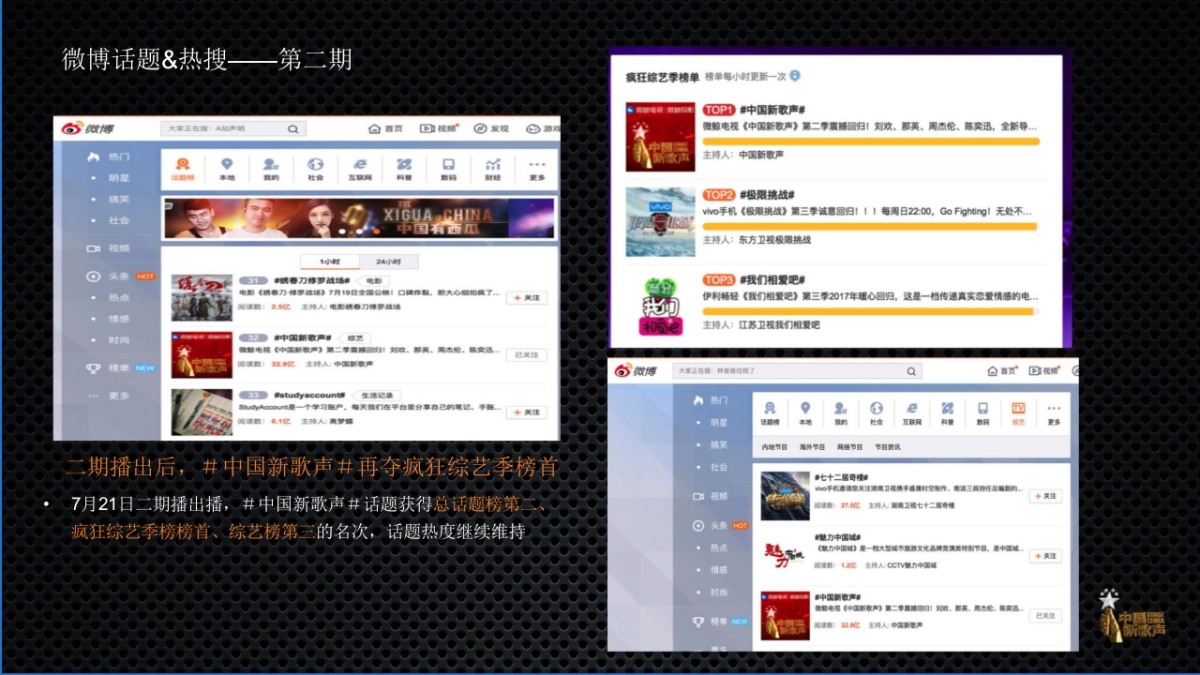Click the 数码 phone icon in the nav
The image size is (1200, 675).
click(448, 163)
